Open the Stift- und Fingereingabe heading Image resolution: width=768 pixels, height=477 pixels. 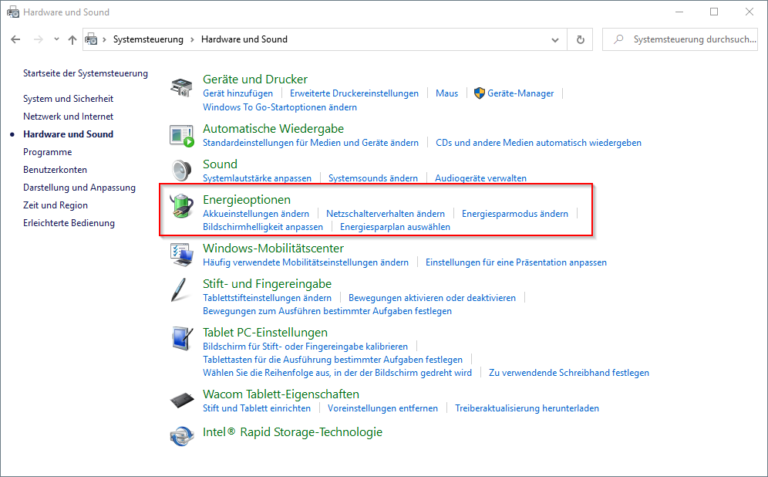(267, 284)
